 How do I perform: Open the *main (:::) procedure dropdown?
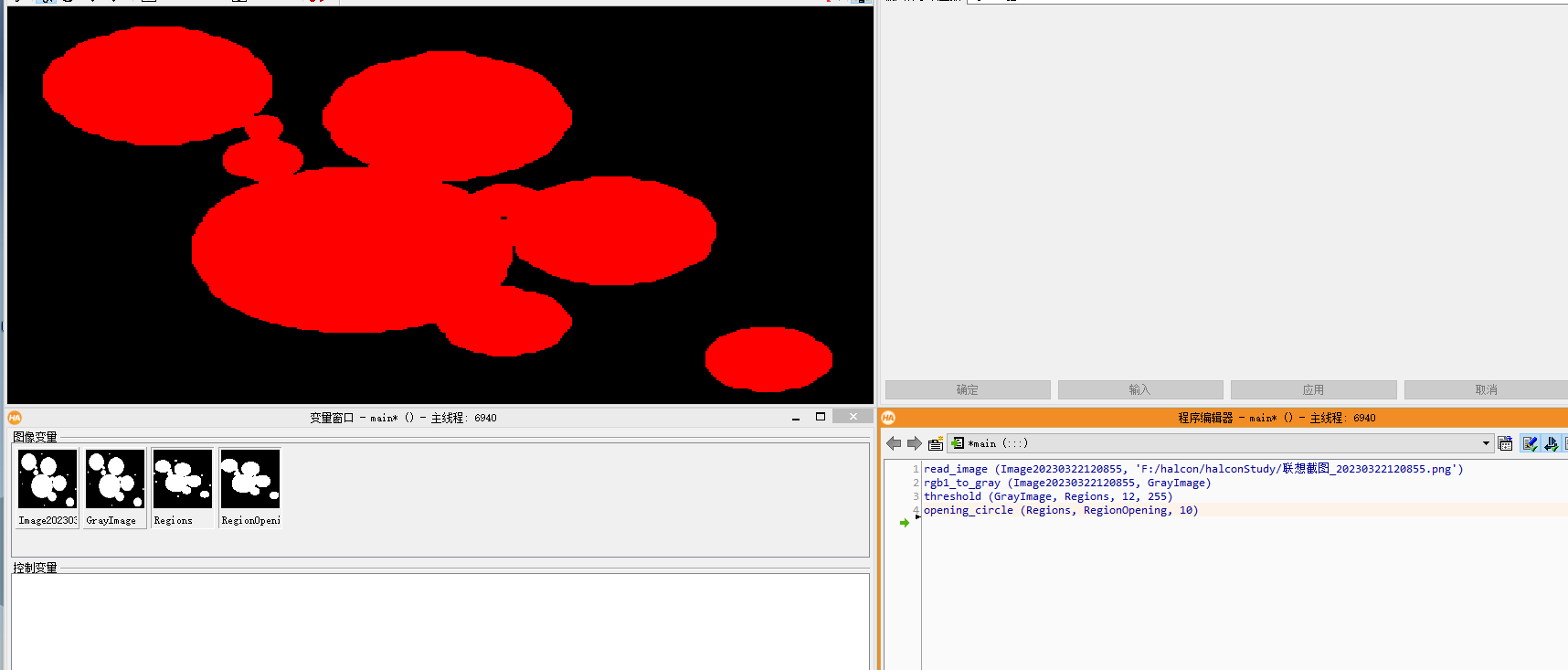[x=1221, y=443]
